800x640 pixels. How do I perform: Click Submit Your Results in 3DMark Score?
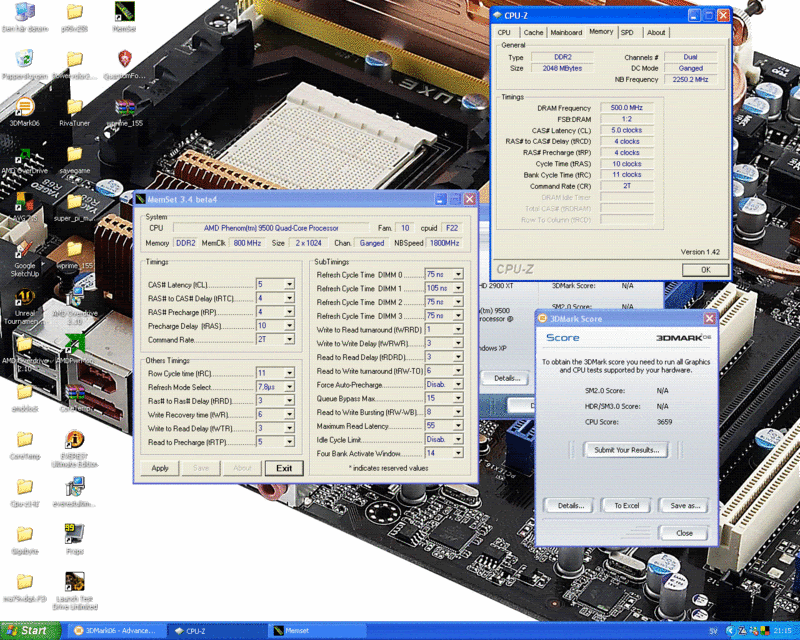[627, 450]
